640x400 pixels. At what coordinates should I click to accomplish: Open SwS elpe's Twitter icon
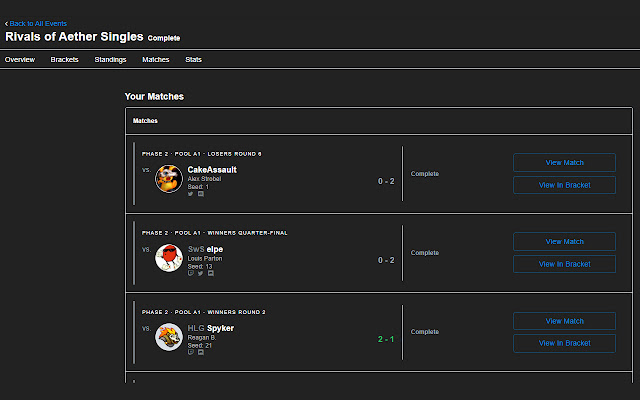click(198, 273)
